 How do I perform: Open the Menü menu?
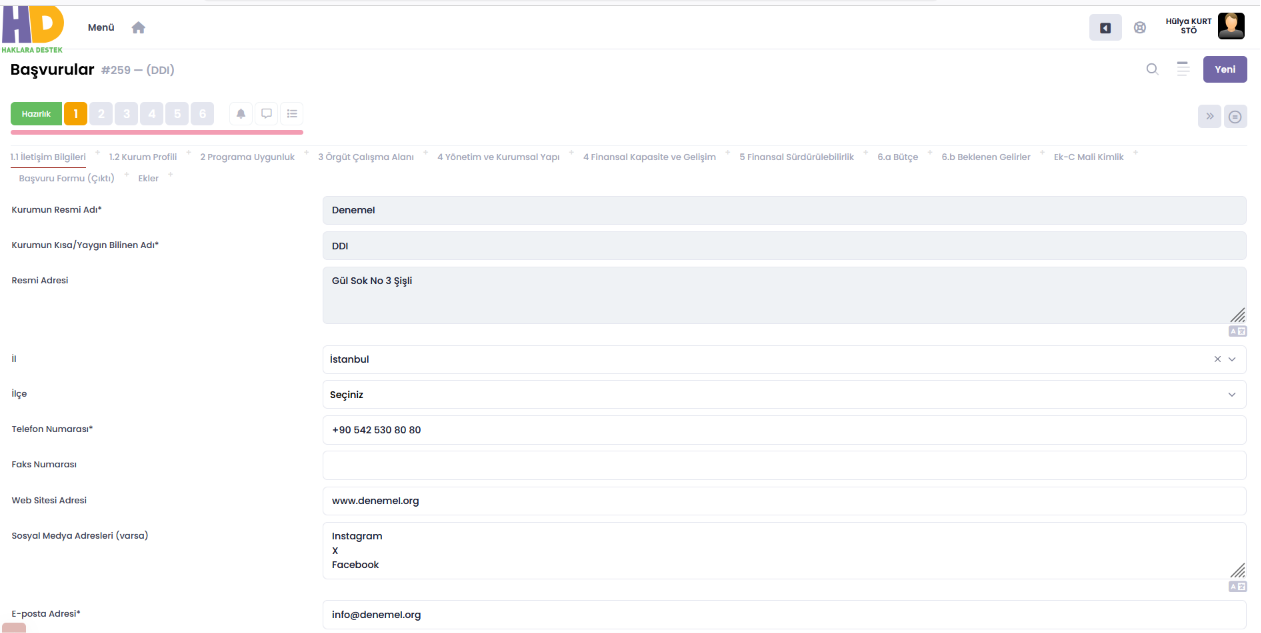click(x=101, y=28)
